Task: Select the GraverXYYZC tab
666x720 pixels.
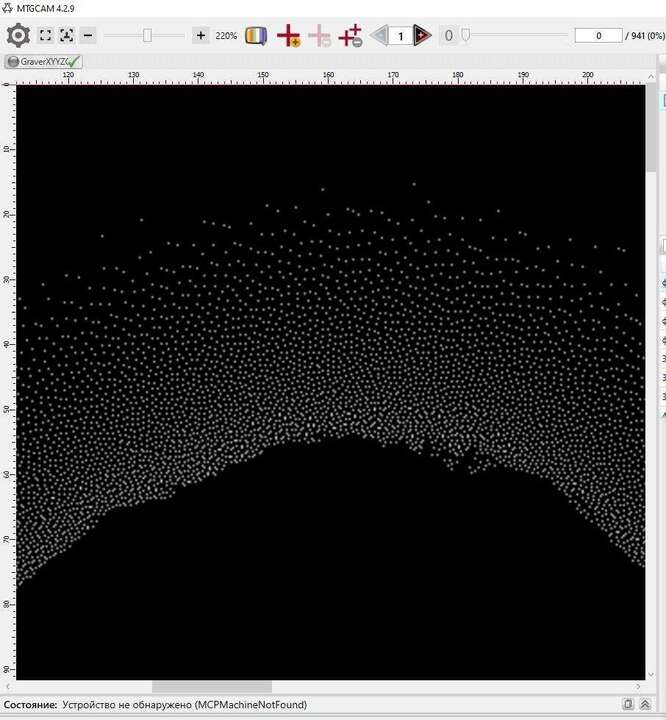Action: tap(42, 62)
